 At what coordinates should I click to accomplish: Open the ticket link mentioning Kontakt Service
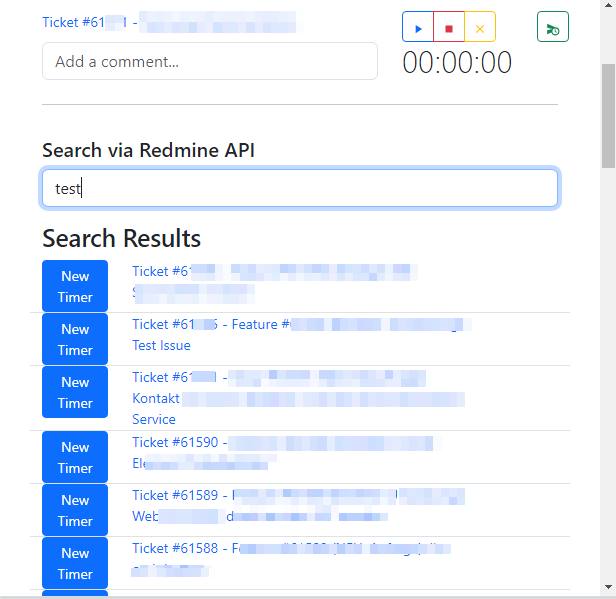(x=299, y=398)
